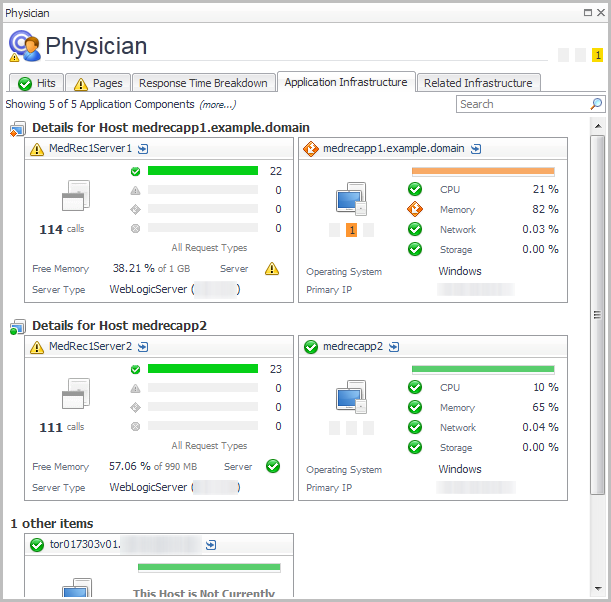This screenshot has width=611, height=602.
Task: Click medrecapp1 Memory critical status icon
Action: point(415,209)
